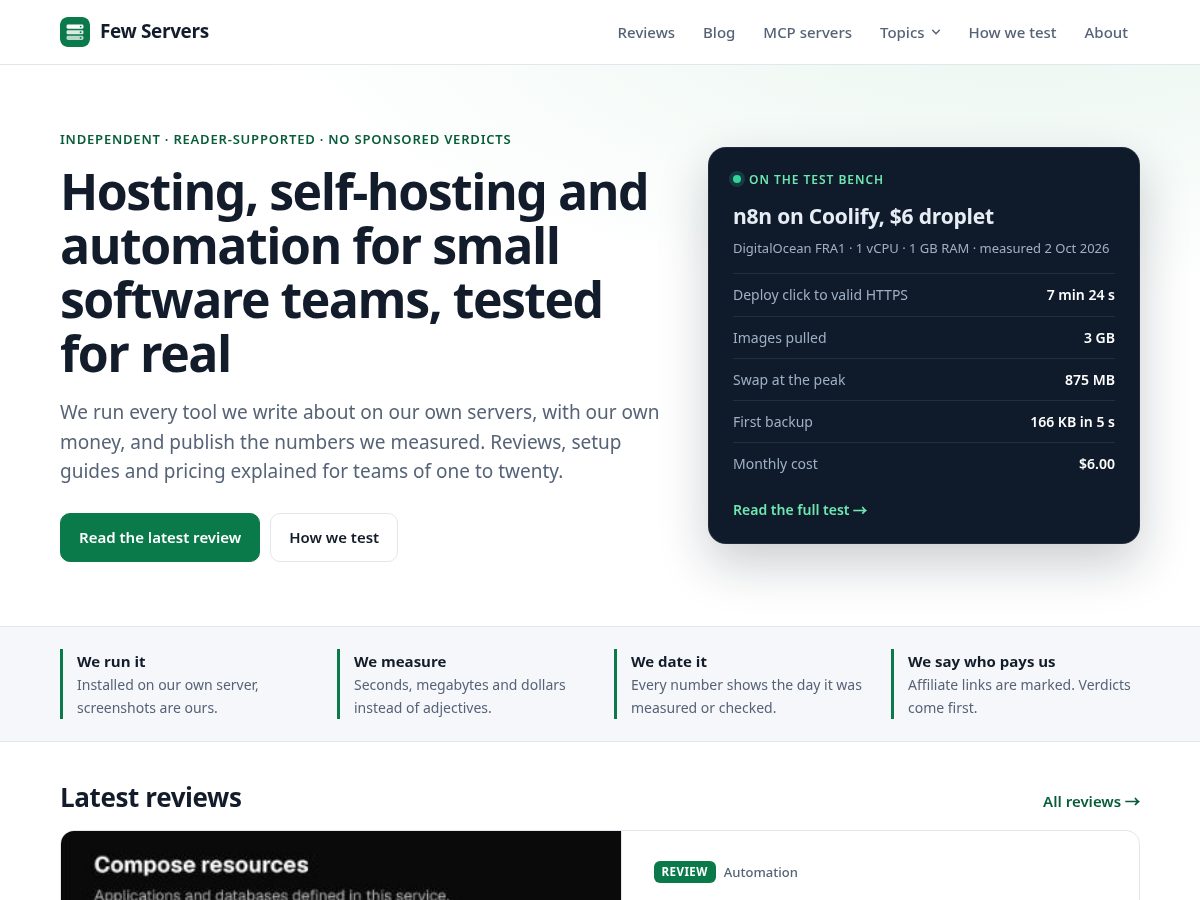Screen dimensions: 1200x900
Task: Click the main hero headline
Action: (x=354, y=273)
